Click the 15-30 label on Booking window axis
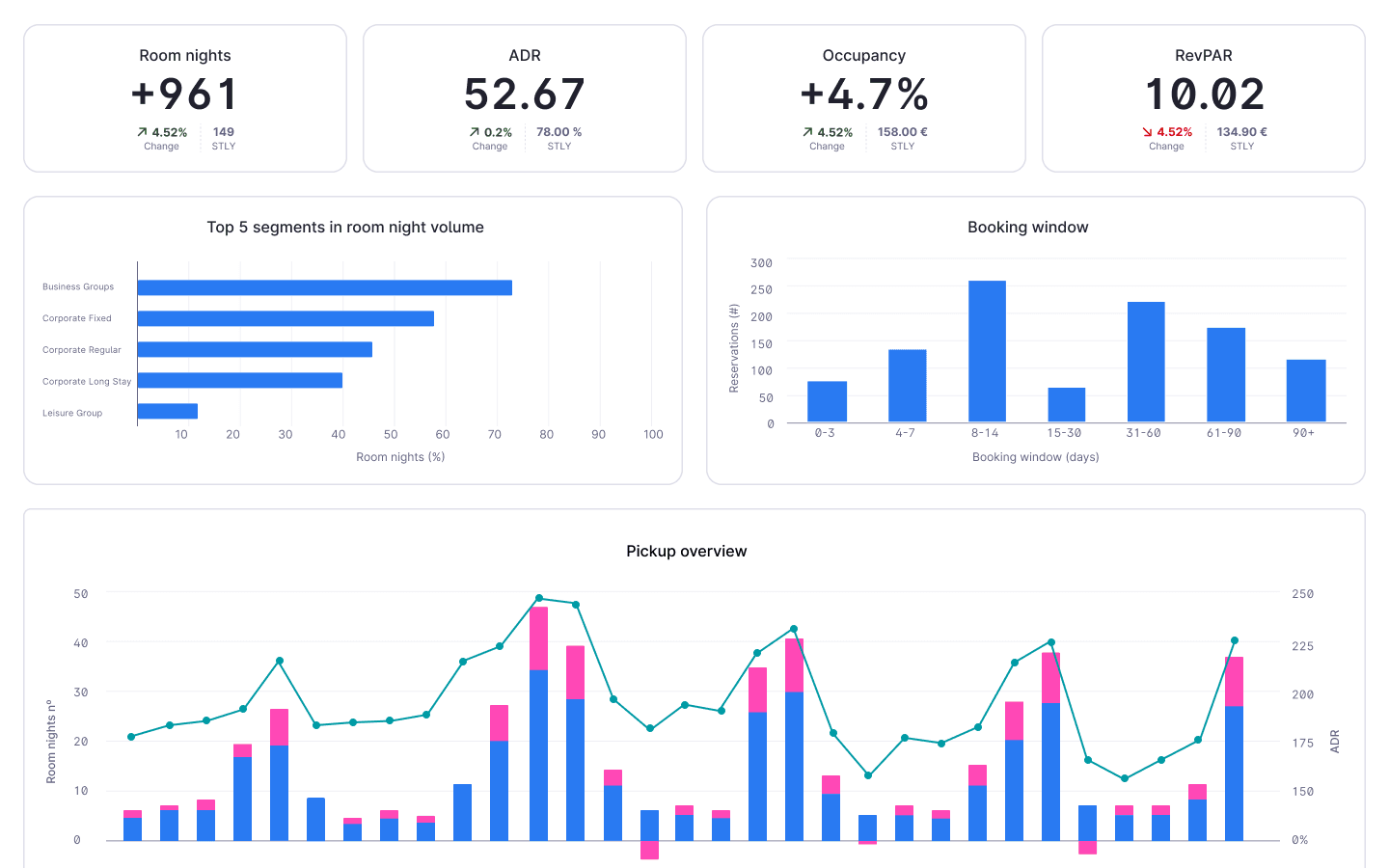1389x868 pixels. point(1065,434)
